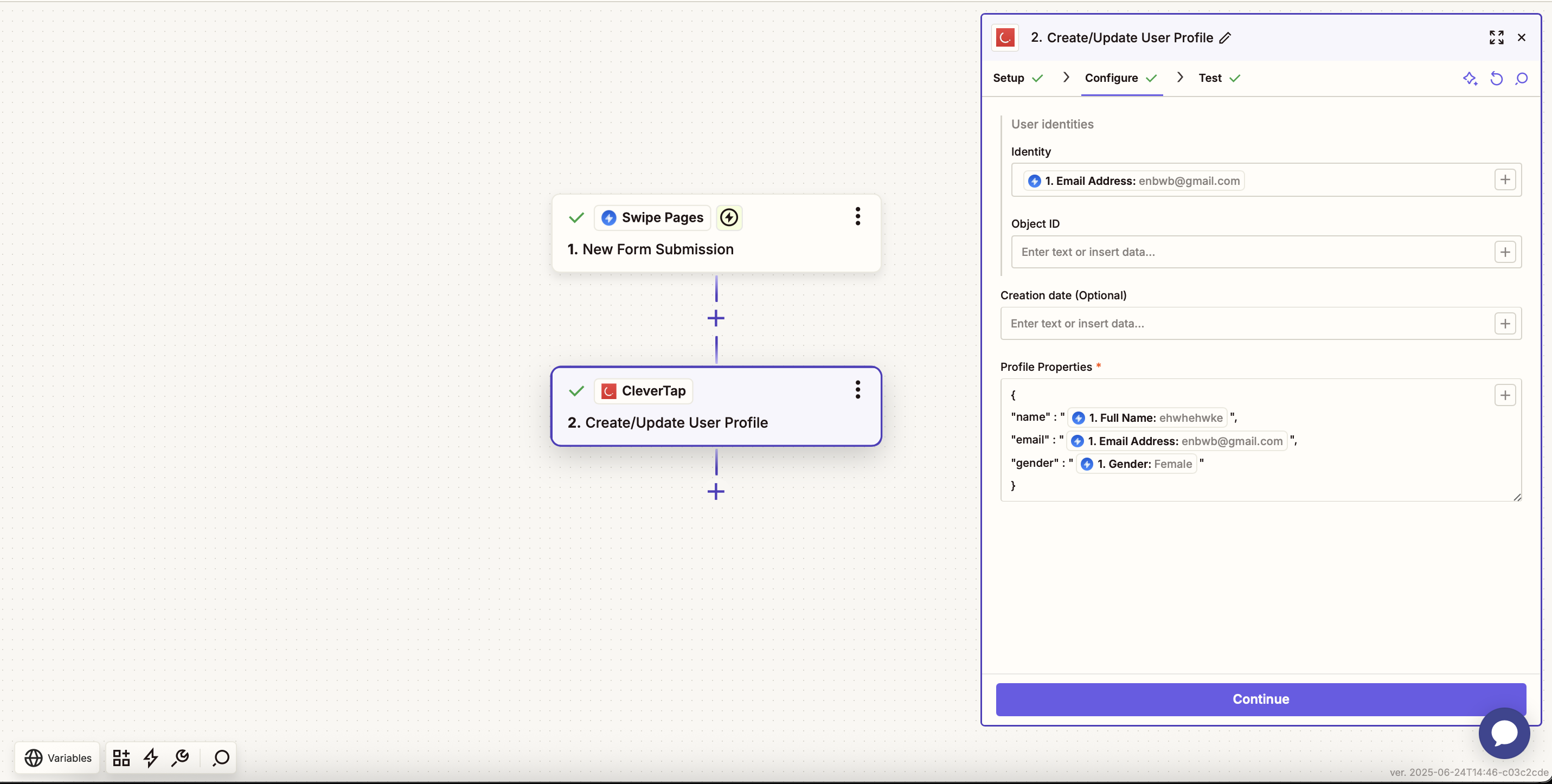
Task: Select the add-components grid icon in bottom toolbar
Action: [120, 757]
